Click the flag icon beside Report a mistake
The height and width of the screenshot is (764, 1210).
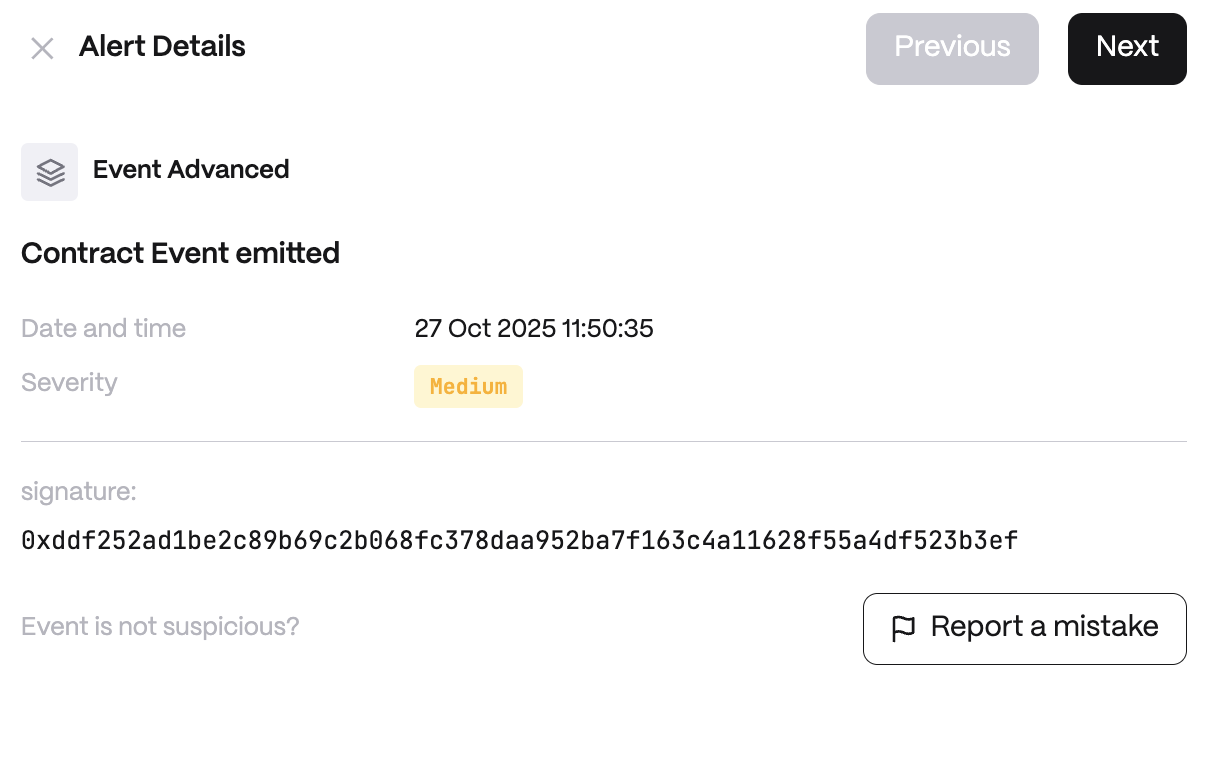903,629
